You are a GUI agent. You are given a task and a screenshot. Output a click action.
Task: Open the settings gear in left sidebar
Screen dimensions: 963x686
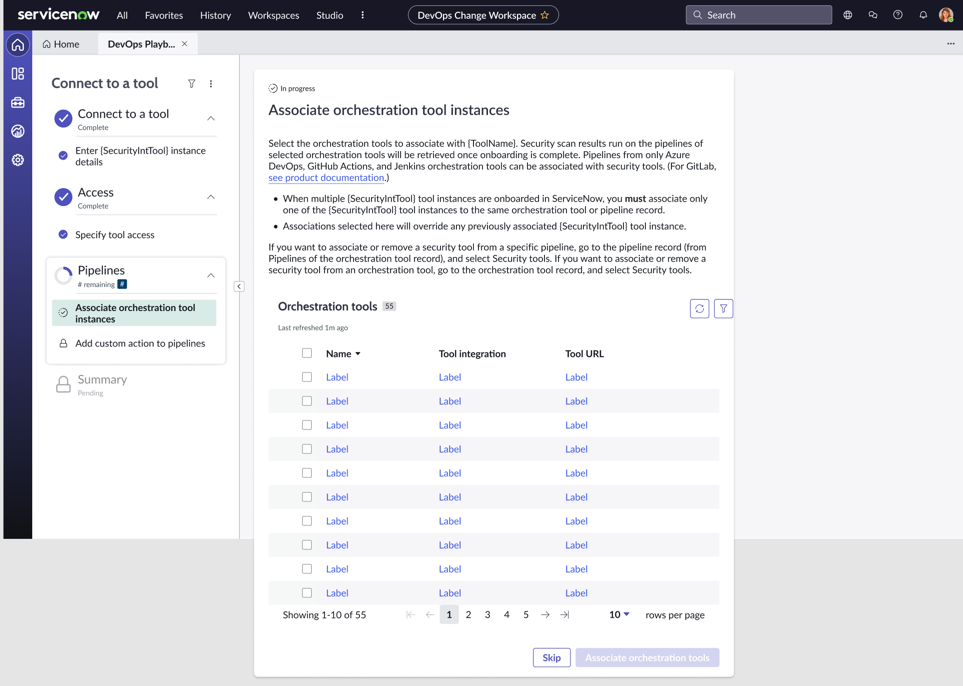pos(18,160)
